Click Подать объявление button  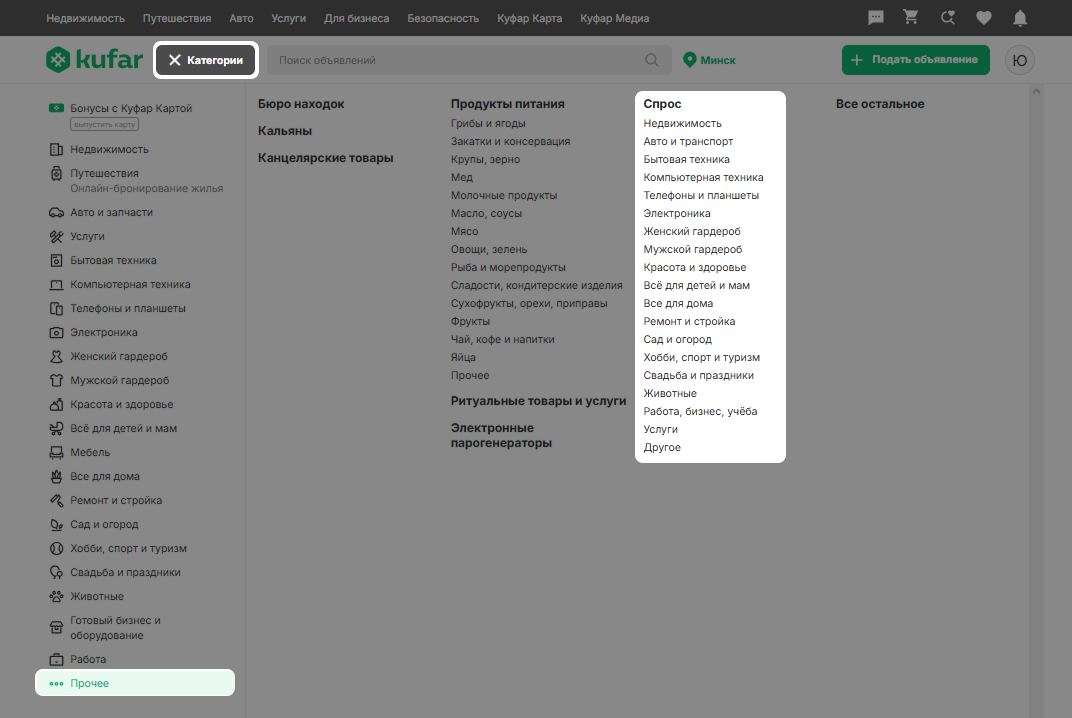tap(915, 59)
